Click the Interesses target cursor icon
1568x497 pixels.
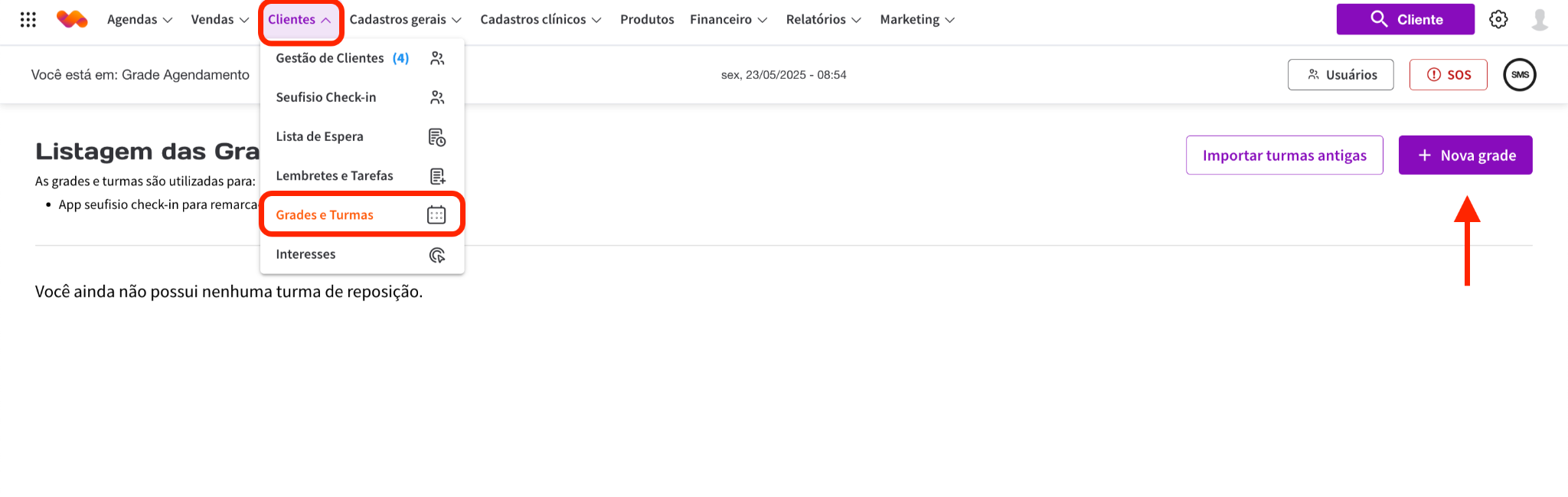(x=436, y=255)
